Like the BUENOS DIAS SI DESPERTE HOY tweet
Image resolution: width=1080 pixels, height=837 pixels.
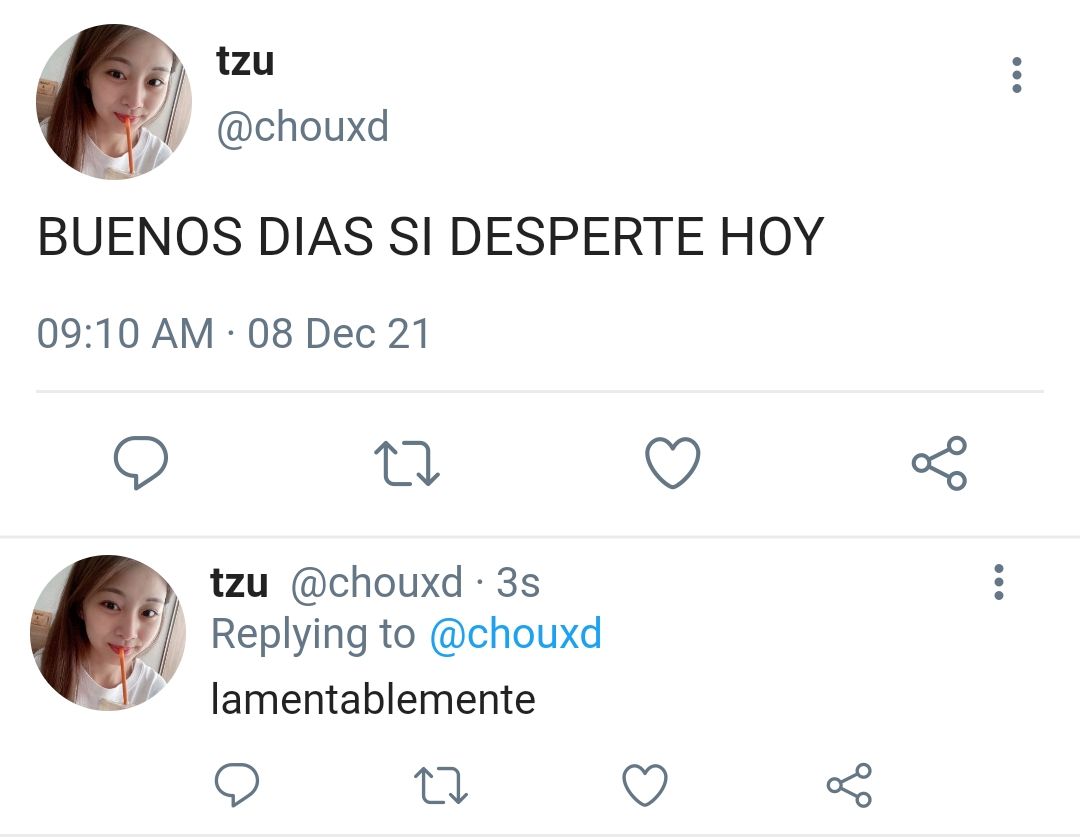673,463
